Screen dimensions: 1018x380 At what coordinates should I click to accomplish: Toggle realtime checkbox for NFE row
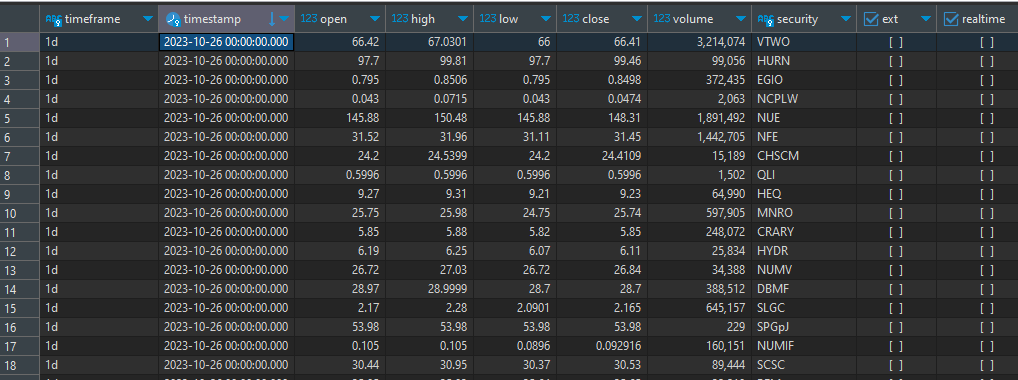click(987, 137)
